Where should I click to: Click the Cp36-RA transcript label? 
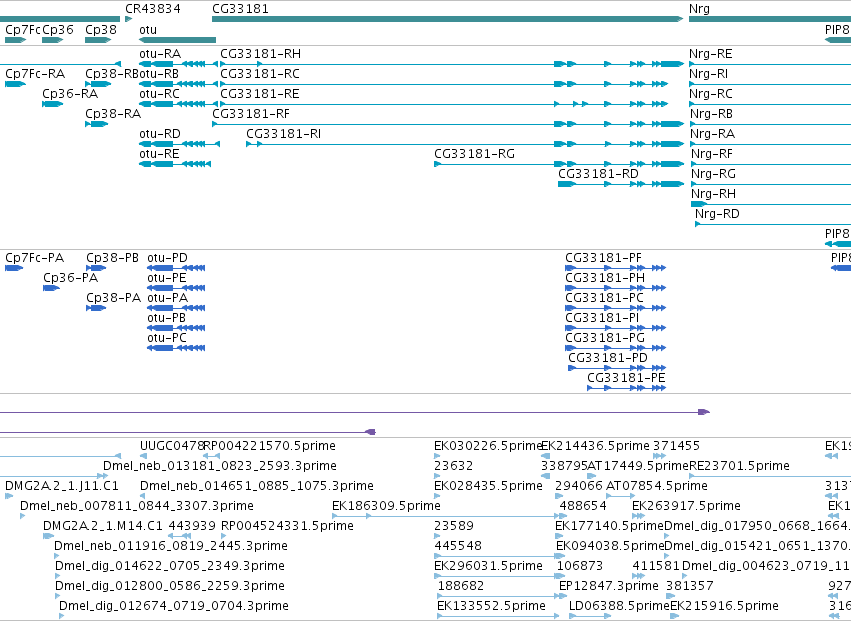pos(70,94)
